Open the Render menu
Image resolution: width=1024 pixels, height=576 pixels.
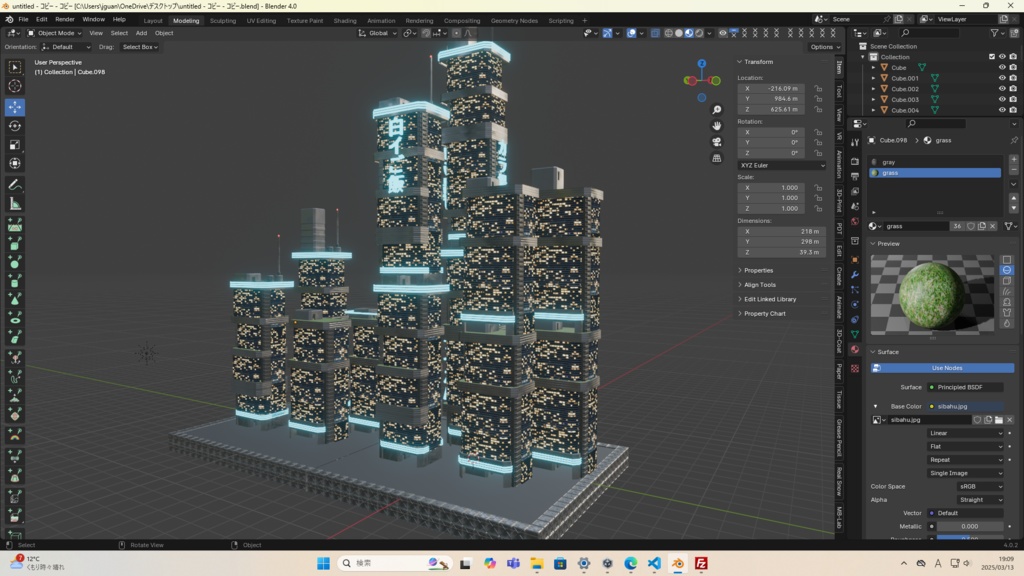point(65,19)
